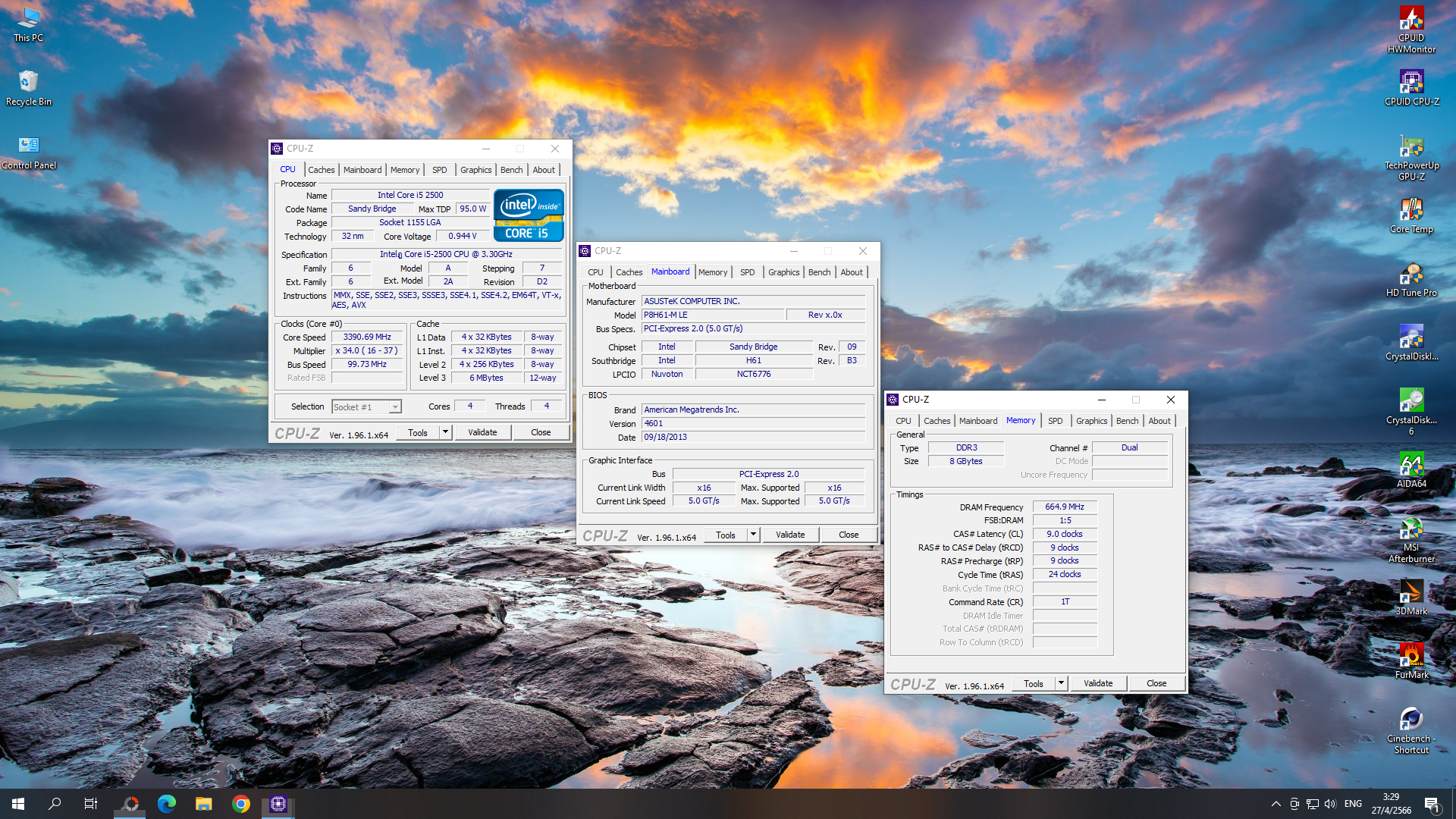Image resolution: width=1456 pixels, height=819 pixels.
Task: Open CPUID HWMonitor desktop icon
Action: coord(1410,20)
